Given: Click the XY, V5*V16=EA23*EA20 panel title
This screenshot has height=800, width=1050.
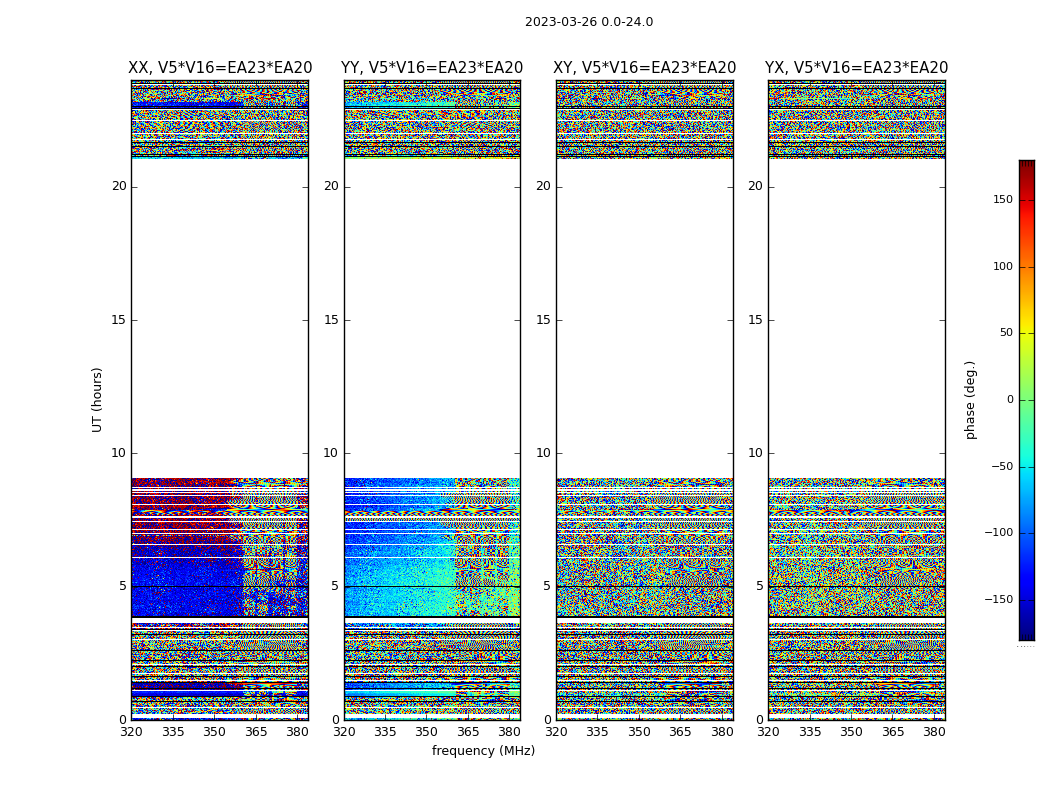Looking at the screenshot, I should click(x=644, y=68).
